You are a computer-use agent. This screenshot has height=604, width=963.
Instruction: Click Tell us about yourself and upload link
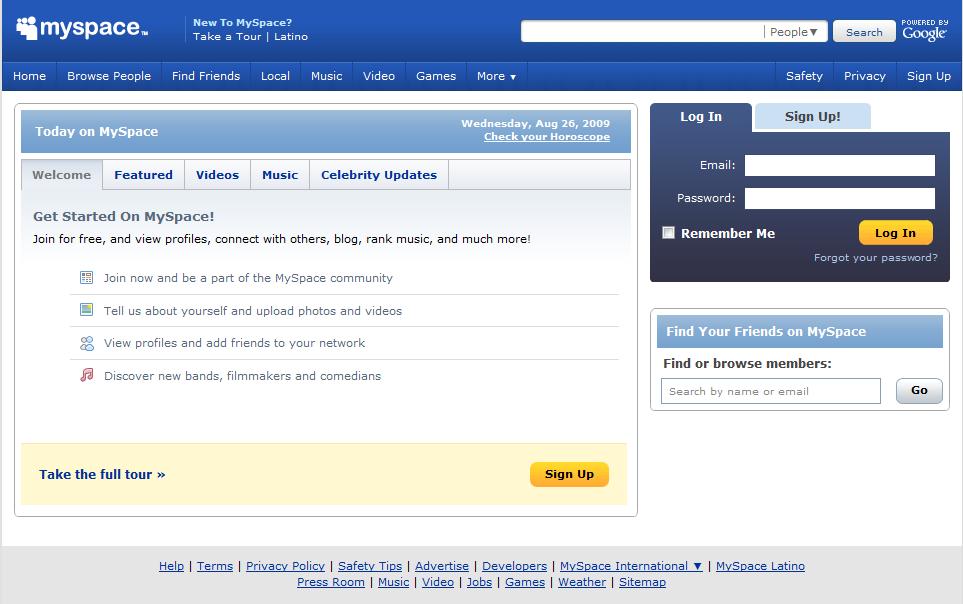(252, 311)
